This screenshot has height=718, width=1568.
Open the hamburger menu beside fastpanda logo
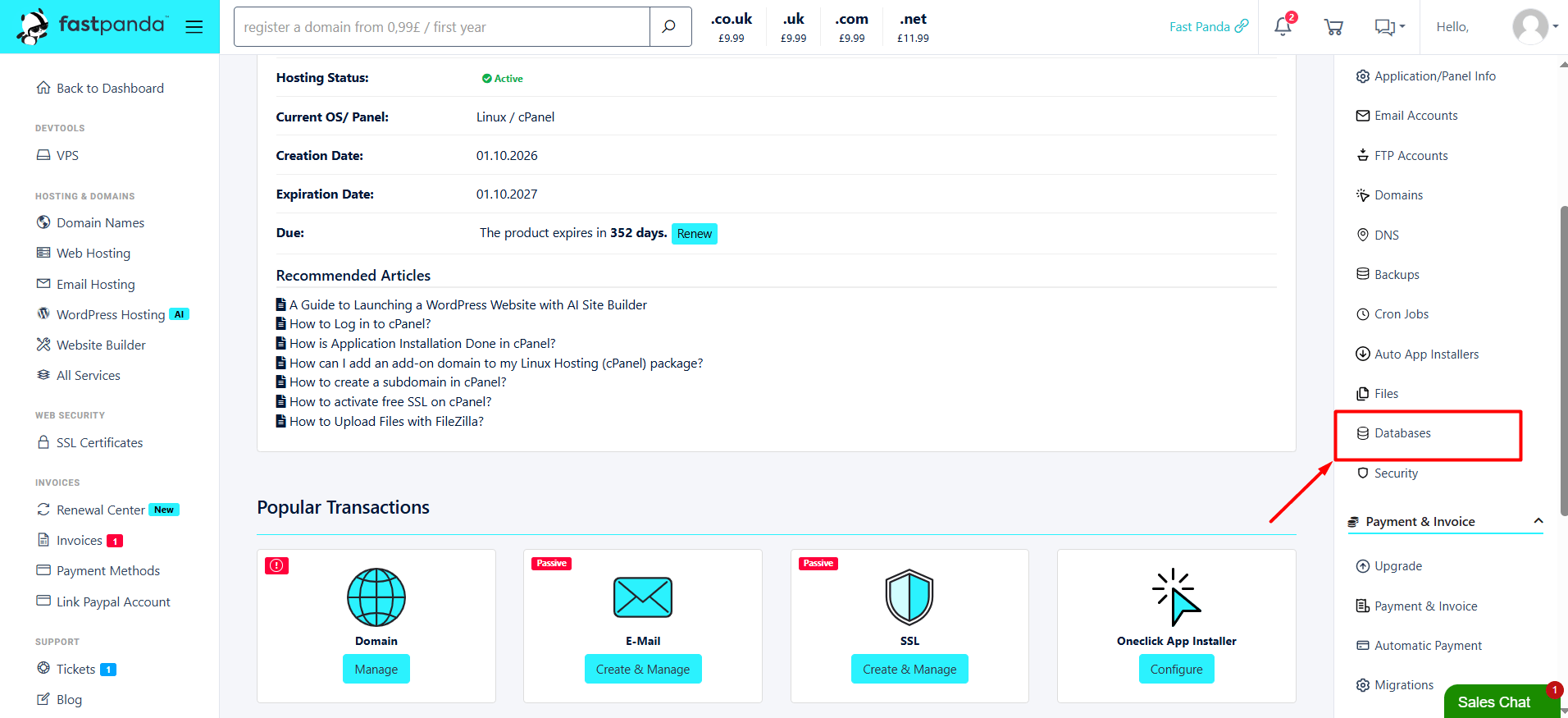(194, 27)
